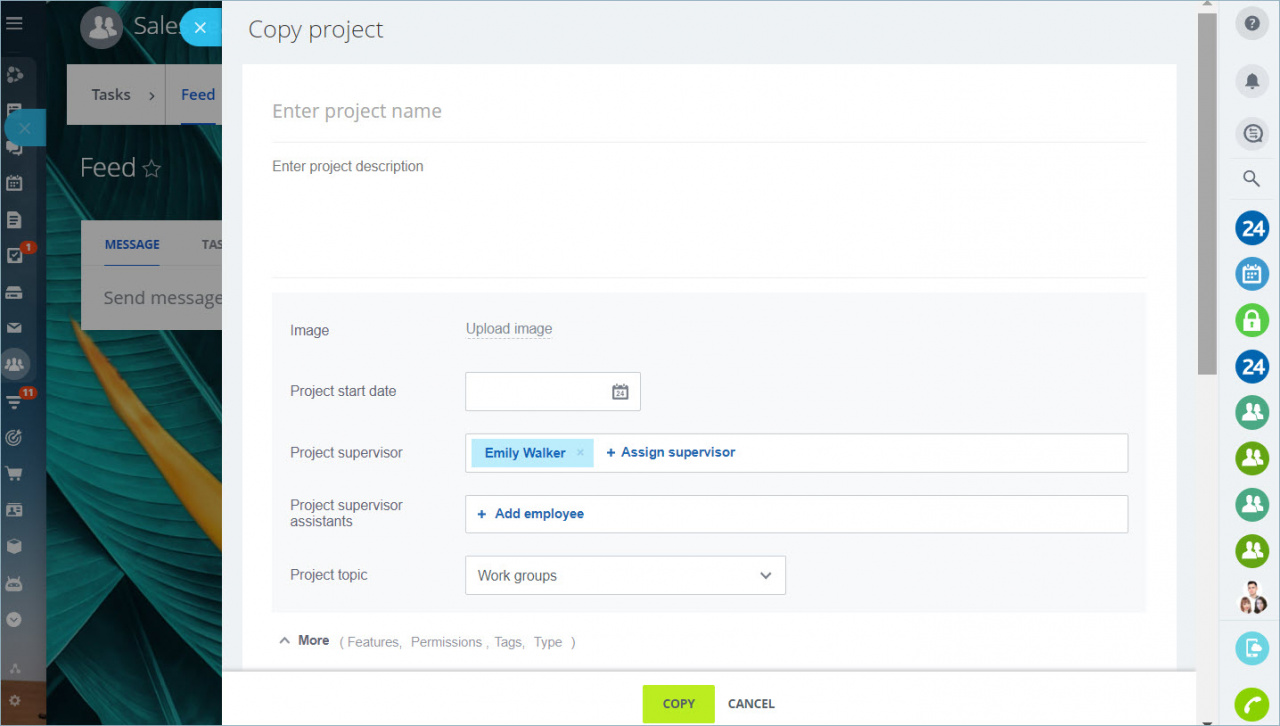Open the robot icon in left sidebar

point(14,583)
